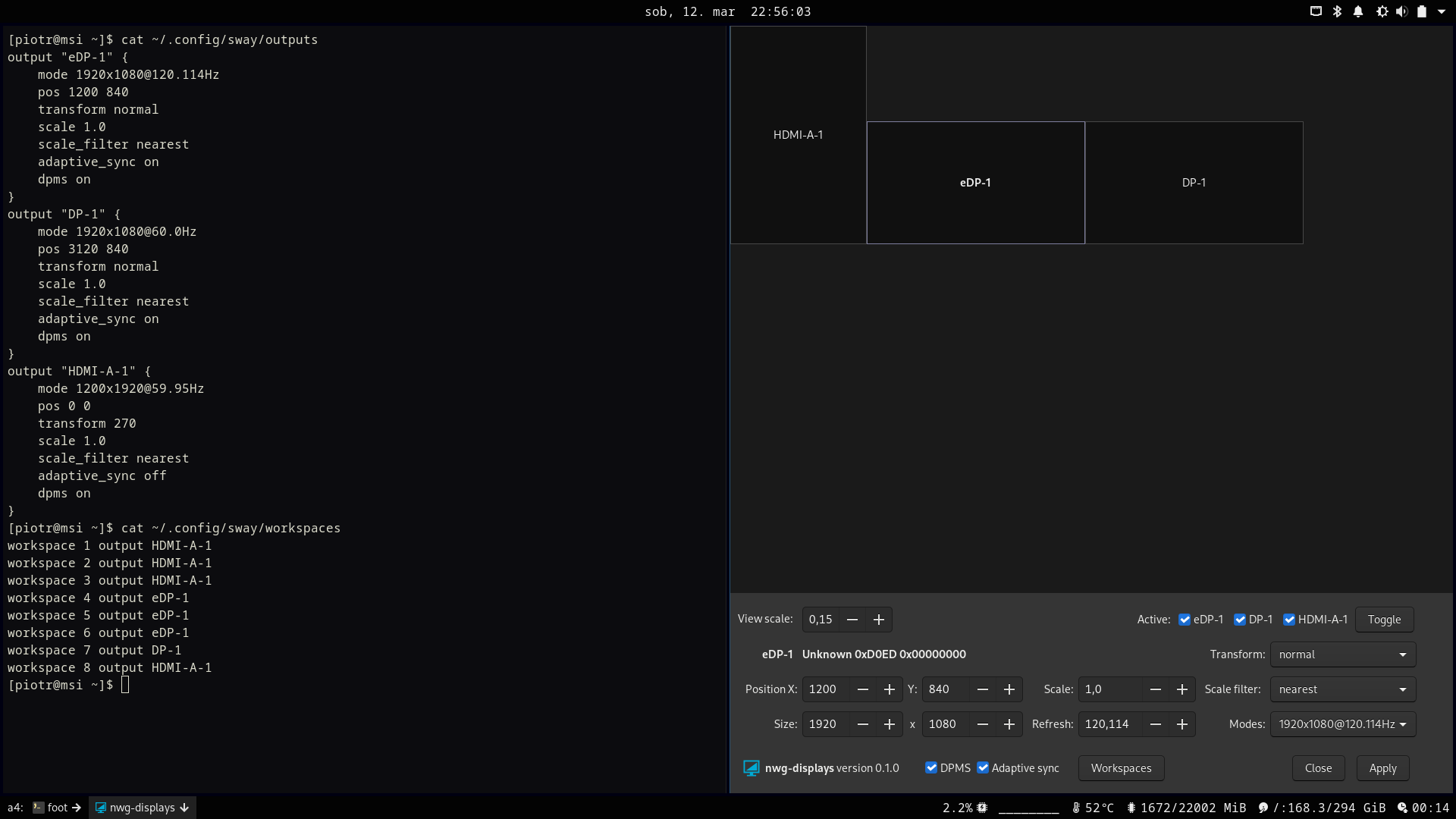Disable the Adaptive sync checkbox
1456x819 pixels.
coord(983,767)
